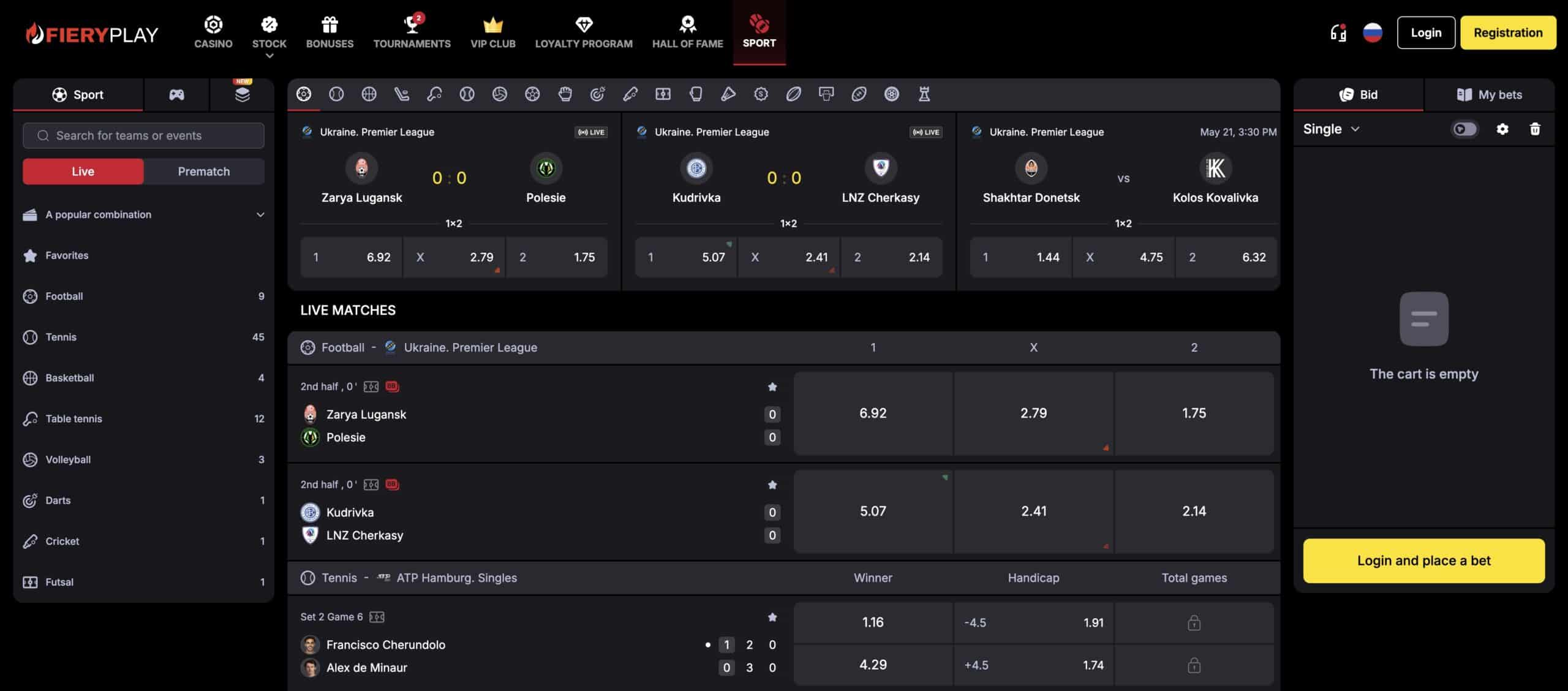The width and height of the screenshot is (1568, 691).
Task: Switch the event filter to Prematch
Action: 204,172
